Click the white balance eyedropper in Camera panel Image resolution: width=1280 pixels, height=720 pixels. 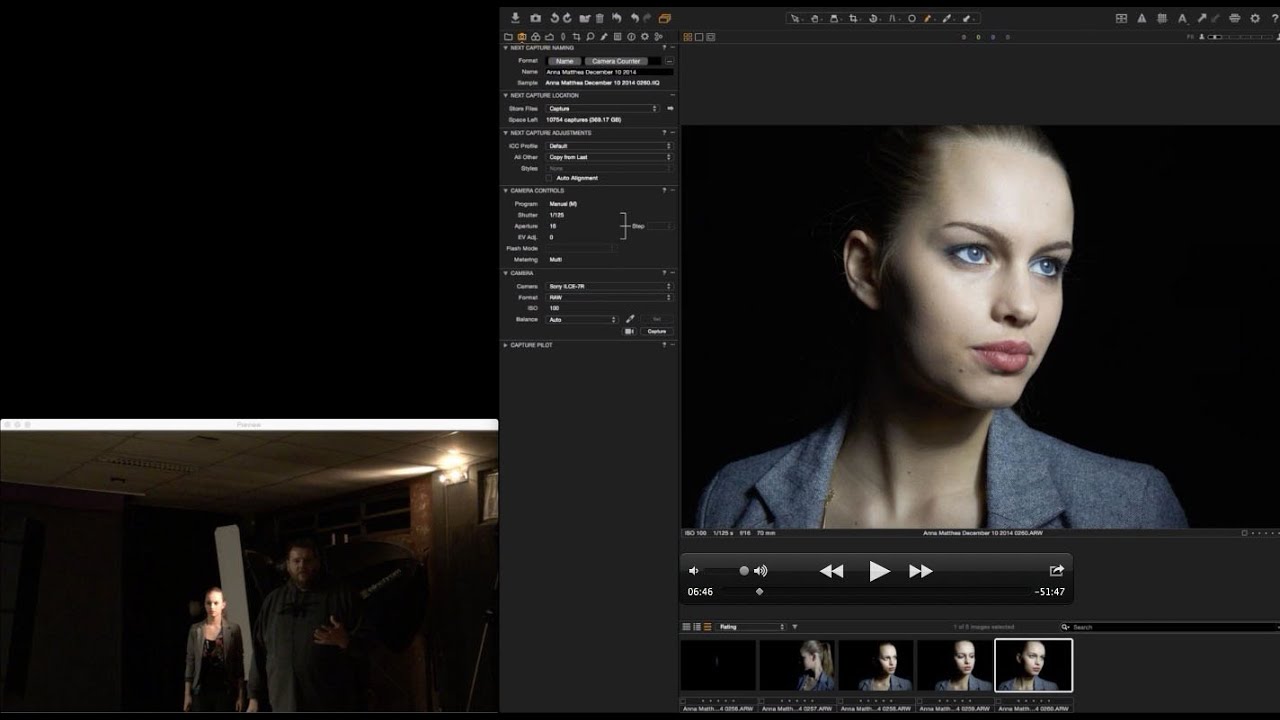click(630, 319)
